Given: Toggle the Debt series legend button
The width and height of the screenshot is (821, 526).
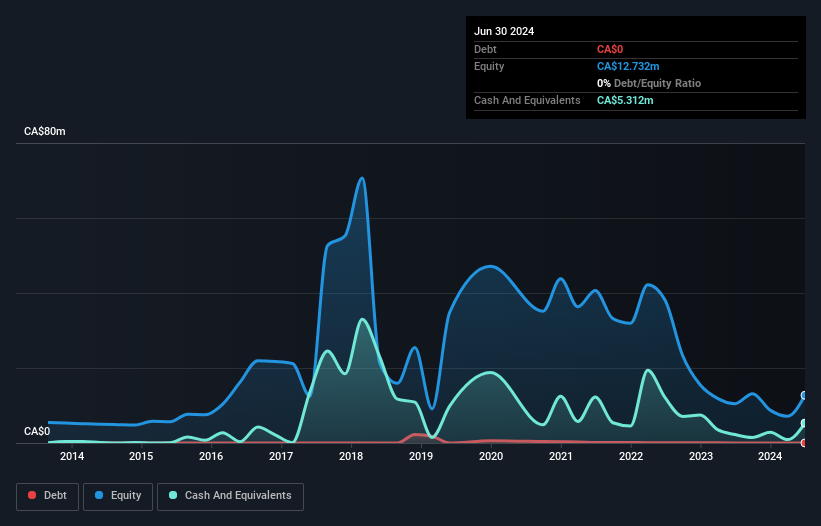Looking at the screenshot, I should (48, 496).
